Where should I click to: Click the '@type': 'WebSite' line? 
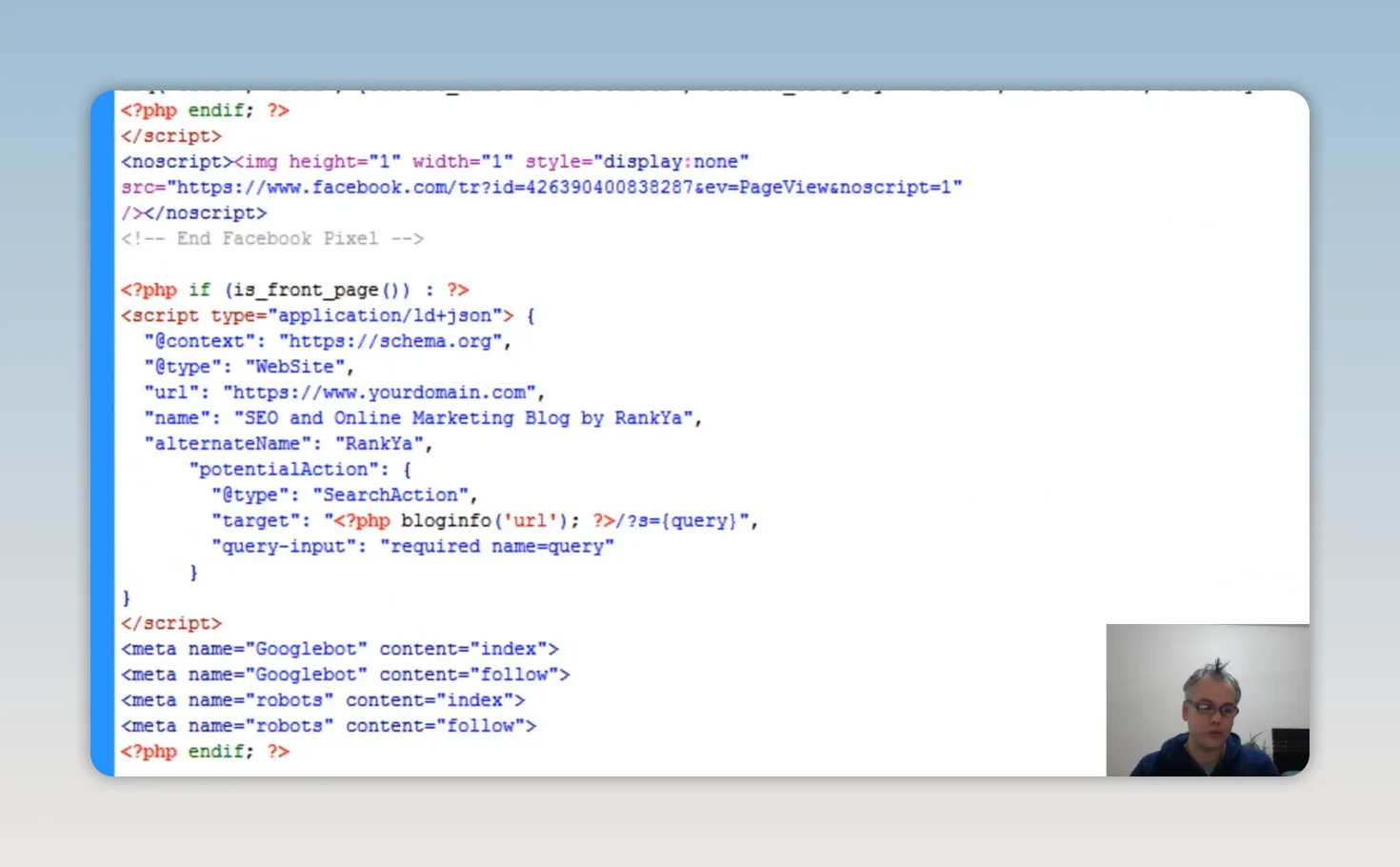[249, 368]
